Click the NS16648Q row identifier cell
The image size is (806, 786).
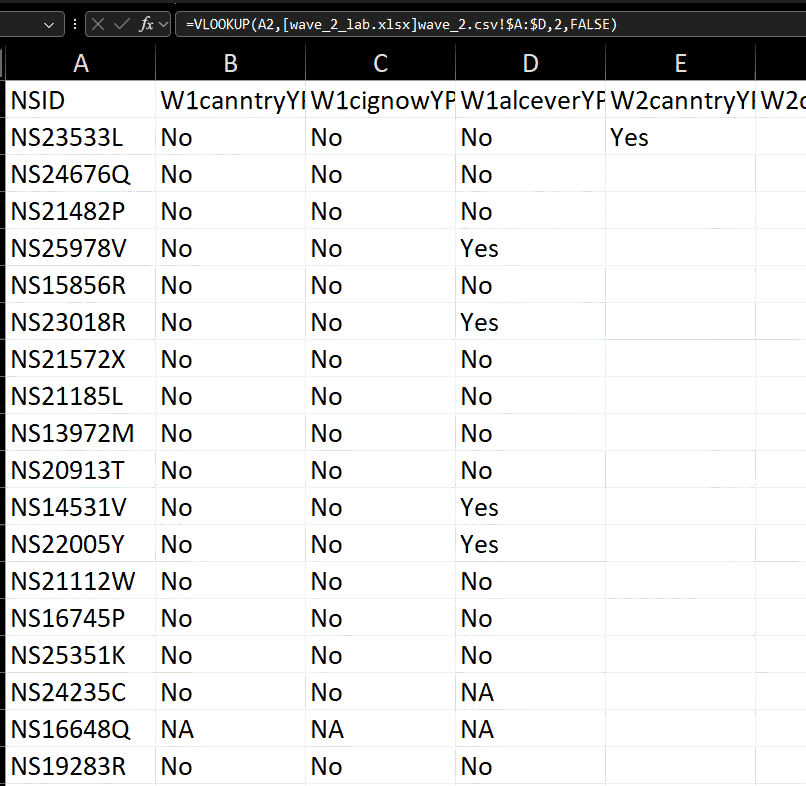pos(81,729)
